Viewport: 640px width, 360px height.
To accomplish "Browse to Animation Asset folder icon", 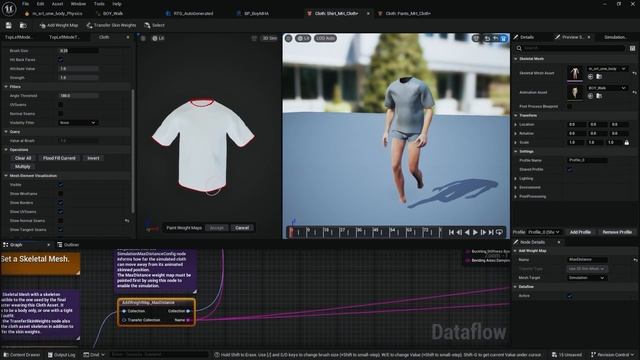I will tap(599, 96).
